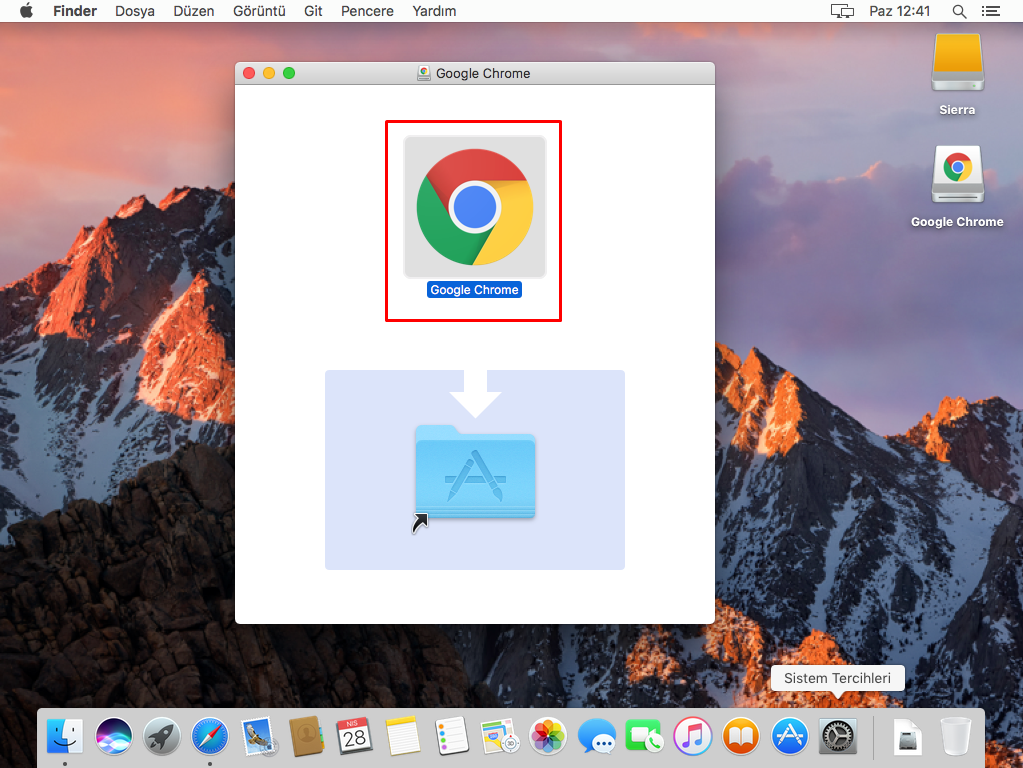Open Safari from the Dock

pyautogui.click(x=210, y=736)
